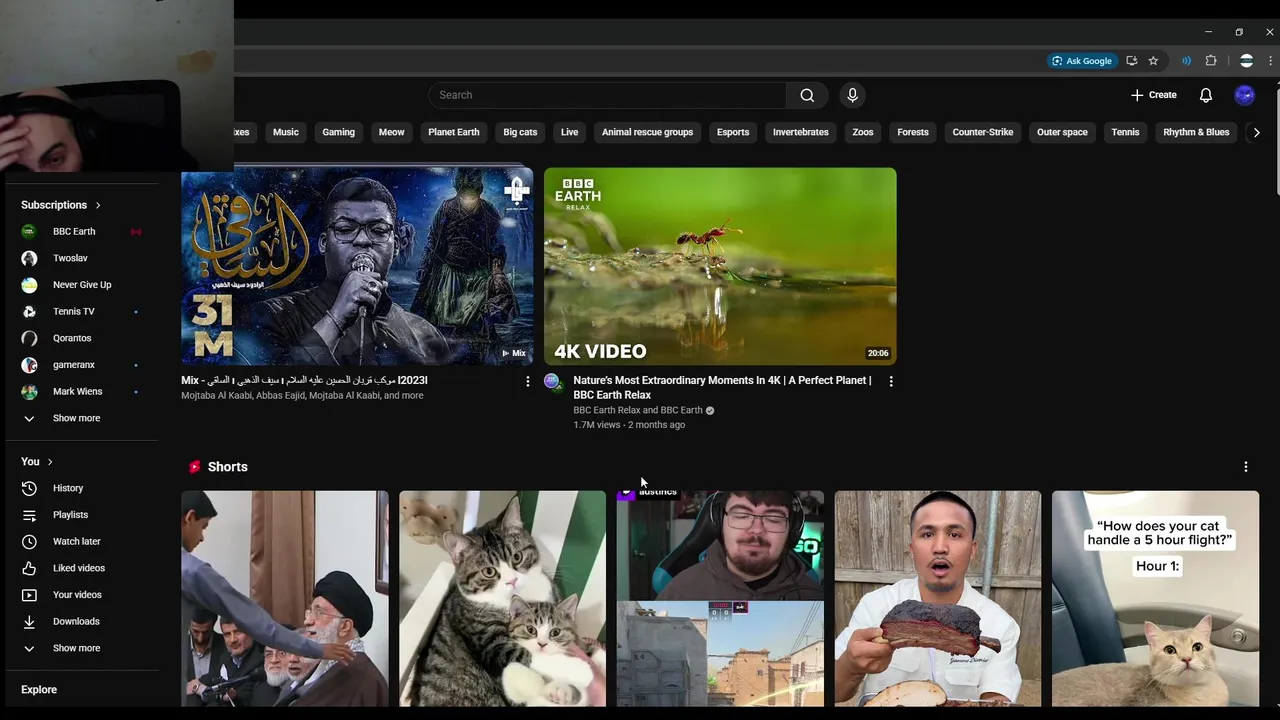Click Explore heading in sidebar
1280x720 pixels.
click(39, 690)
